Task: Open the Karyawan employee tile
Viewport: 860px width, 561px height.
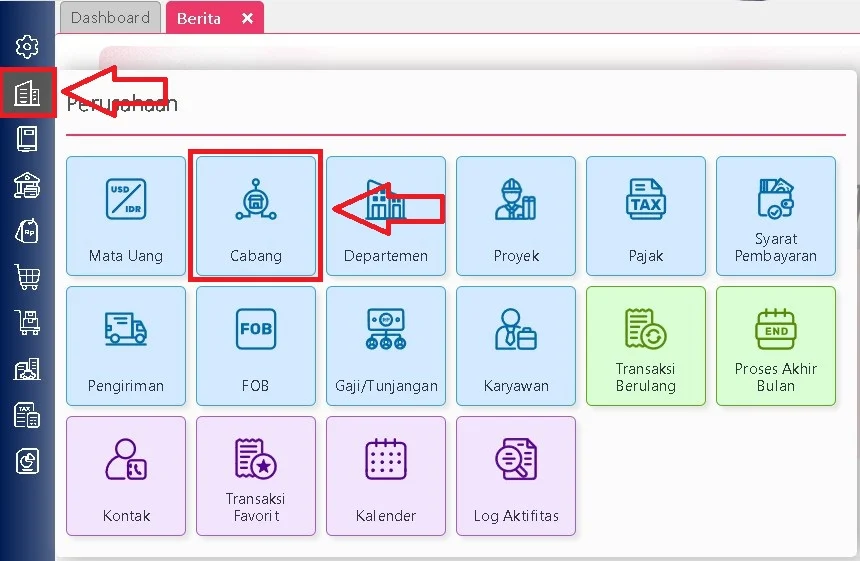Action: point(516,346)
